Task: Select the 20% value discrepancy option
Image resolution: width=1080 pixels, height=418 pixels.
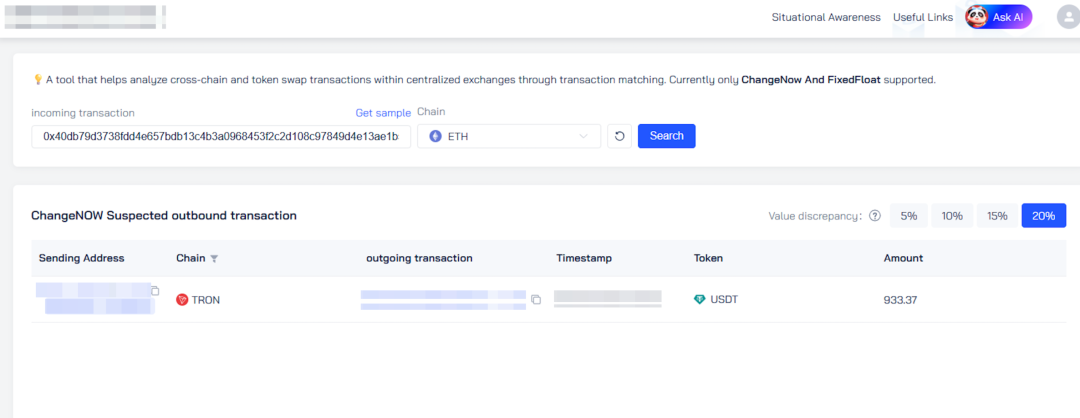Action: click(1043, 216)
